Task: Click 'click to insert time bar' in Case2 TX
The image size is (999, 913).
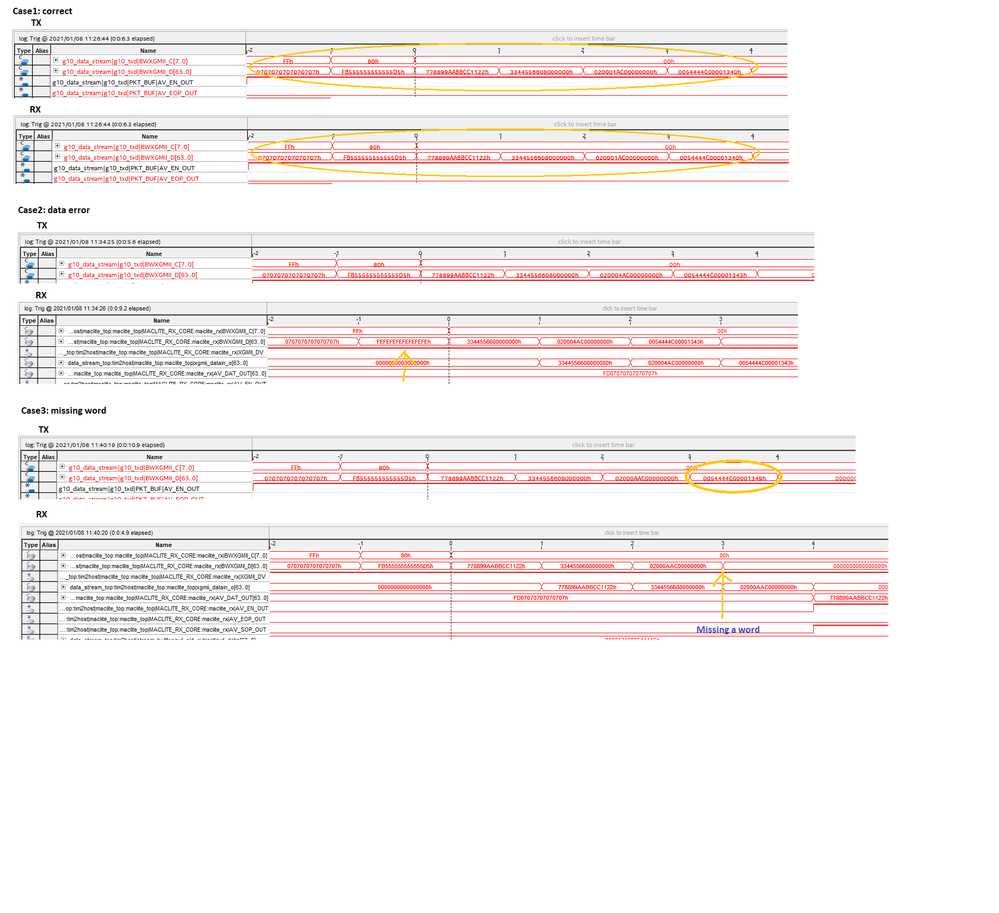Action: (589, 241)
